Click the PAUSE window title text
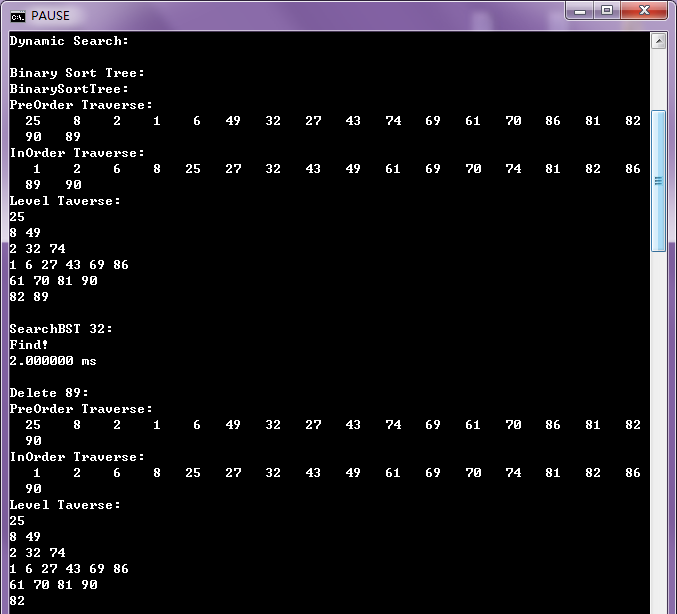Viewport: 677px width, 614px height. 50,16
